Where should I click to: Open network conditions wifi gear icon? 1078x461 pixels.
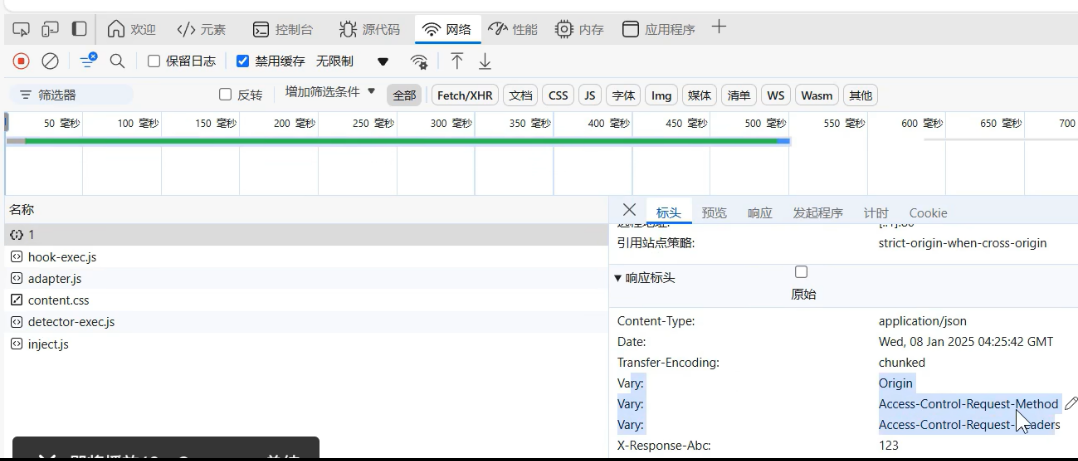419,62
